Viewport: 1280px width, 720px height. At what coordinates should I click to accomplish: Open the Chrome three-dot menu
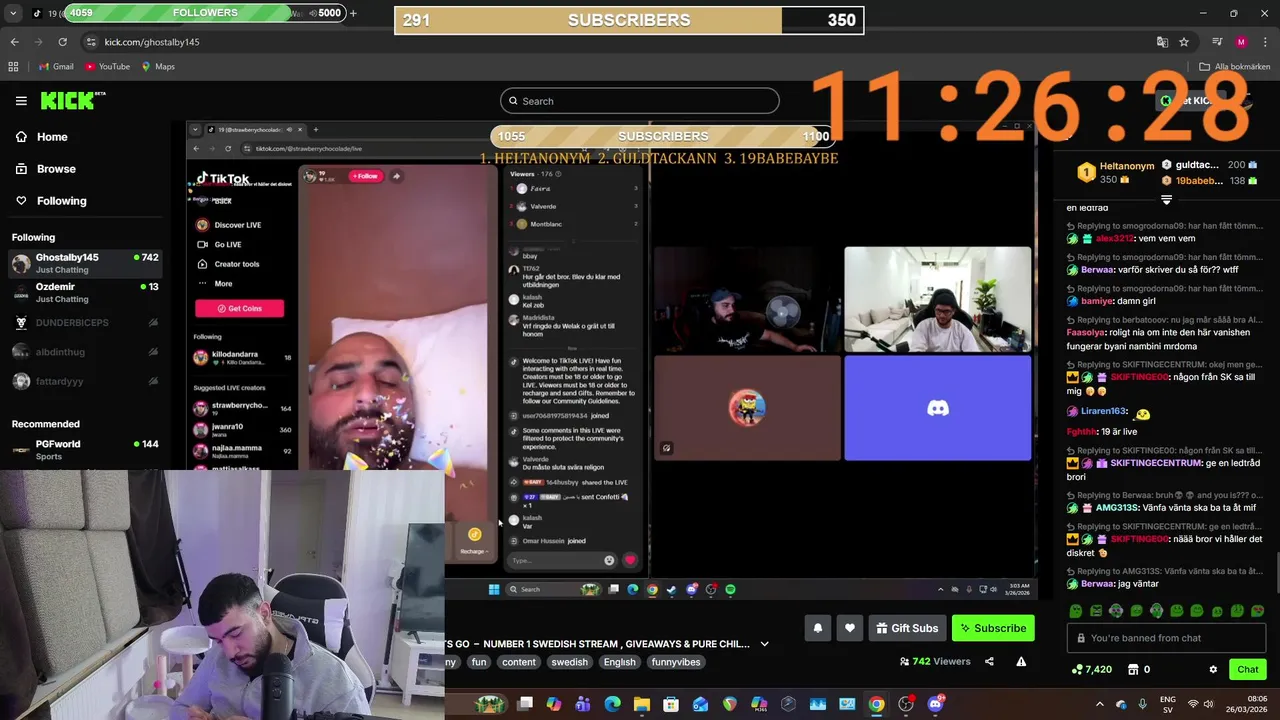1265,42
